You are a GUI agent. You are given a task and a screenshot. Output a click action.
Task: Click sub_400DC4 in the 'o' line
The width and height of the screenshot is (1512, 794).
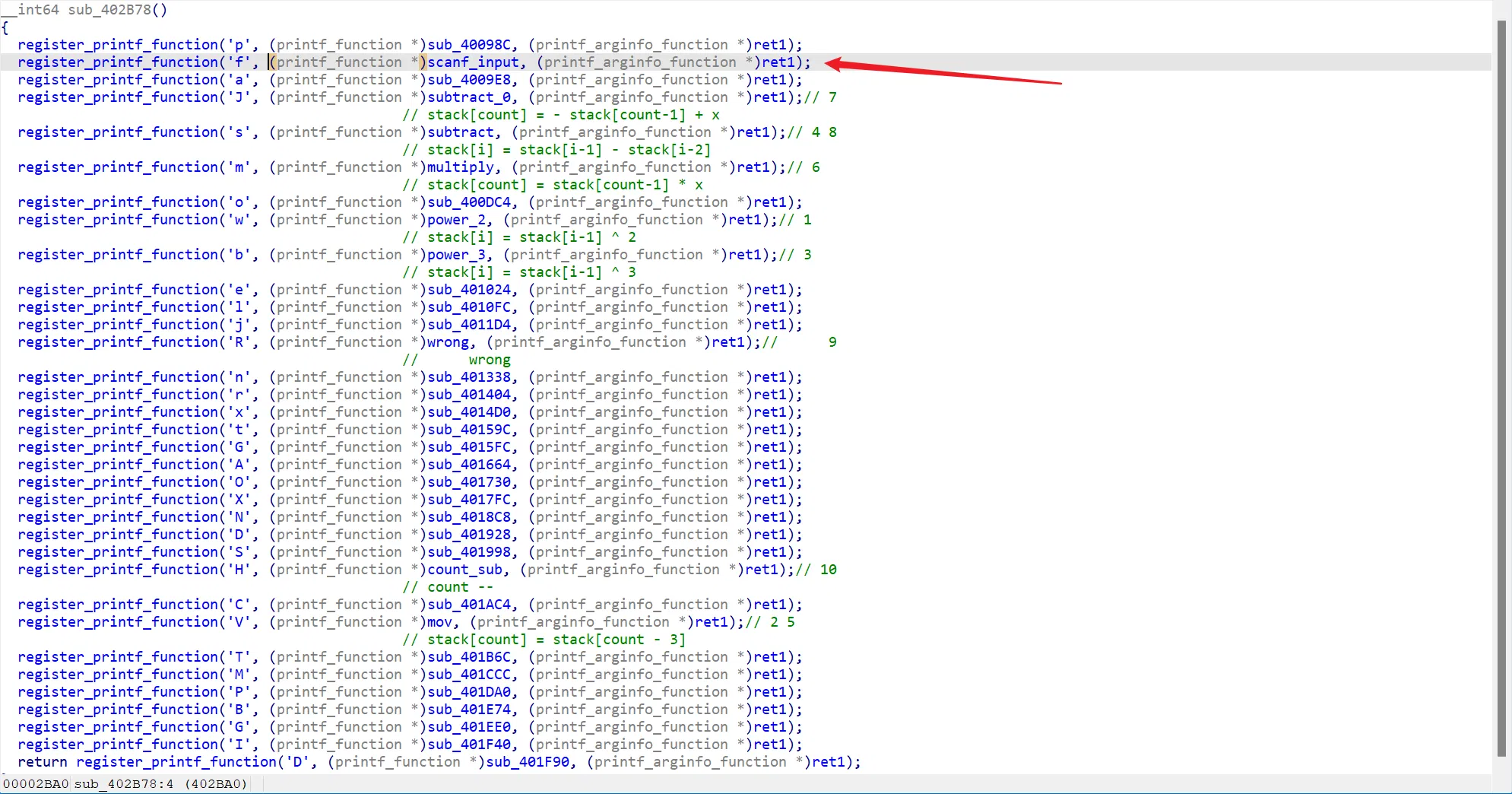468,202
